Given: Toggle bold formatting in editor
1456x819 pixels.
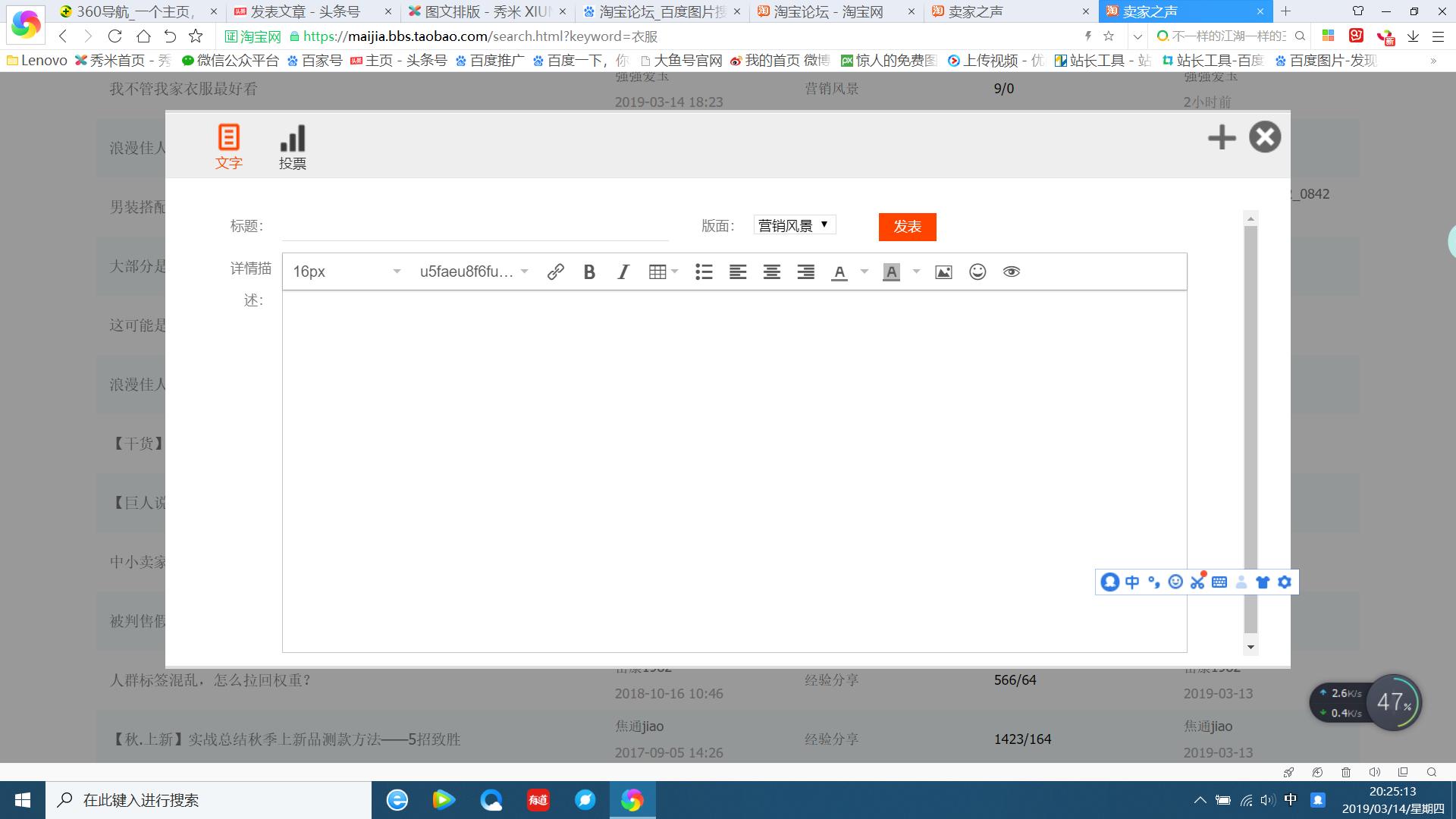Looking at the screenshot, I should 589,271.
